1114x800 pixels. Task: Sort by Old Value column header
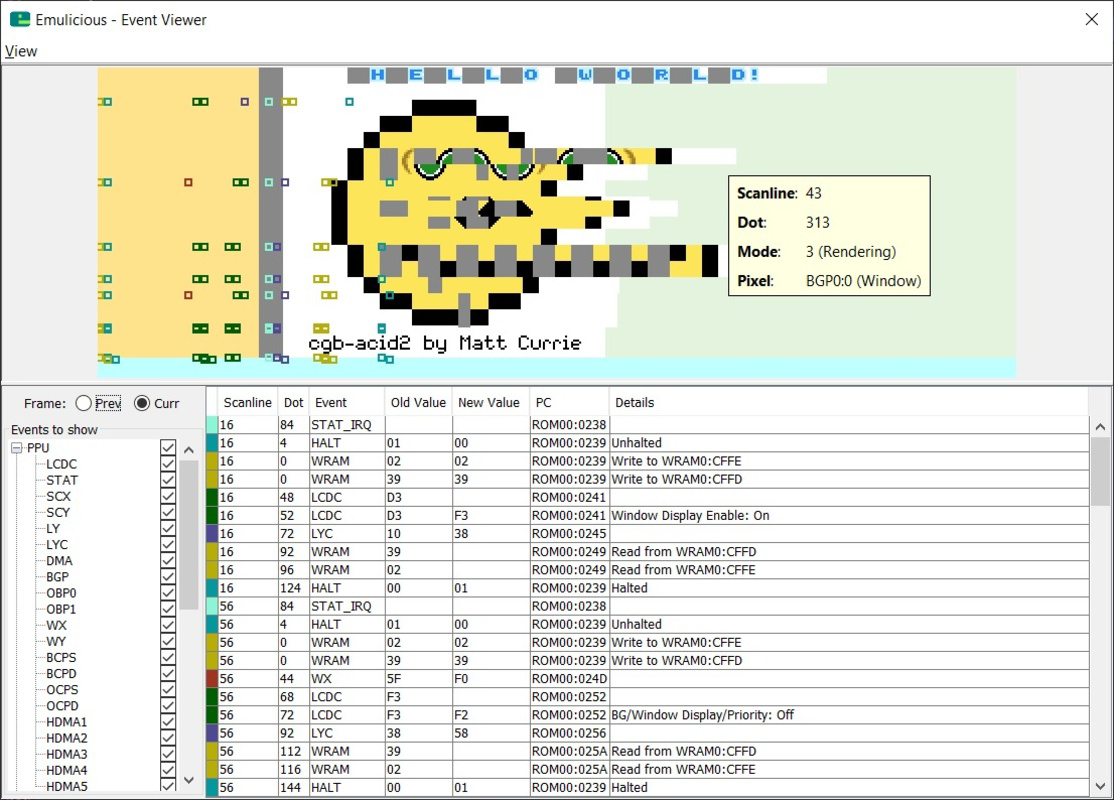tap(418, 402)
